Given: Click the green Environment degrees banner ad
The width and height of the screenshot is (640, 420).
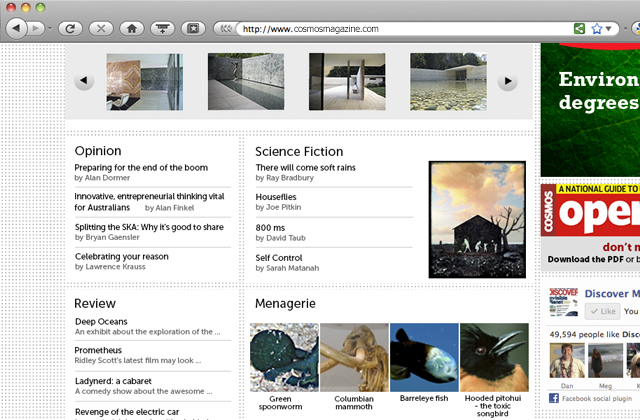Looking at the screenshot, I should click(590, 110).
